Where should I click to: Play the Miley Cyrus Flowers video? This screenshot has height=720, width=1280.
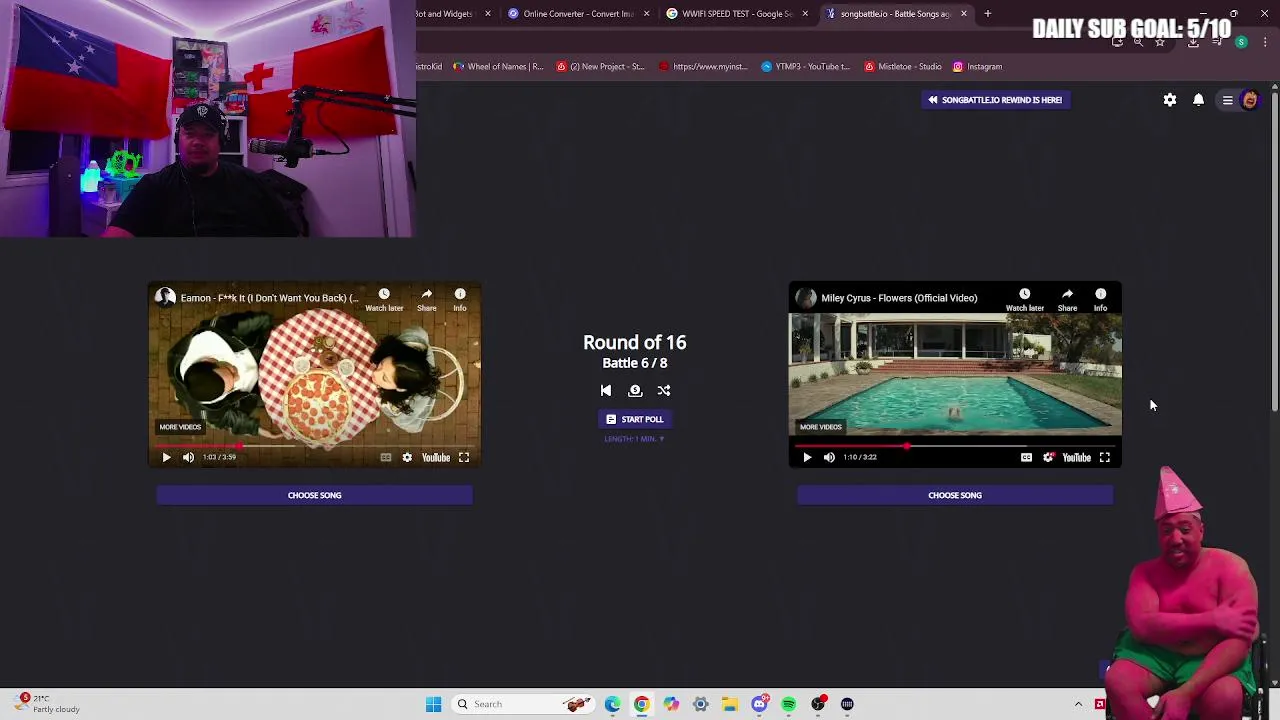[x=807, y=457]
